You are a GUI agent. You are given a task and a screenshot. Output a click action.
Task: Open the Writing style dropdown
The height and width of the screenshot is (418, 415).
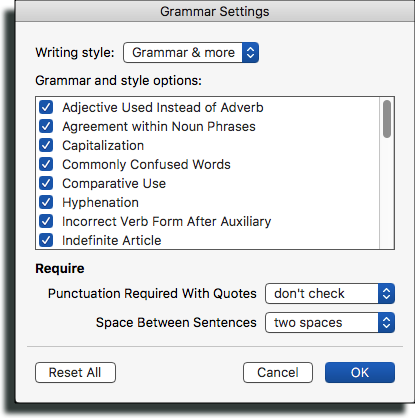point(191,53)
